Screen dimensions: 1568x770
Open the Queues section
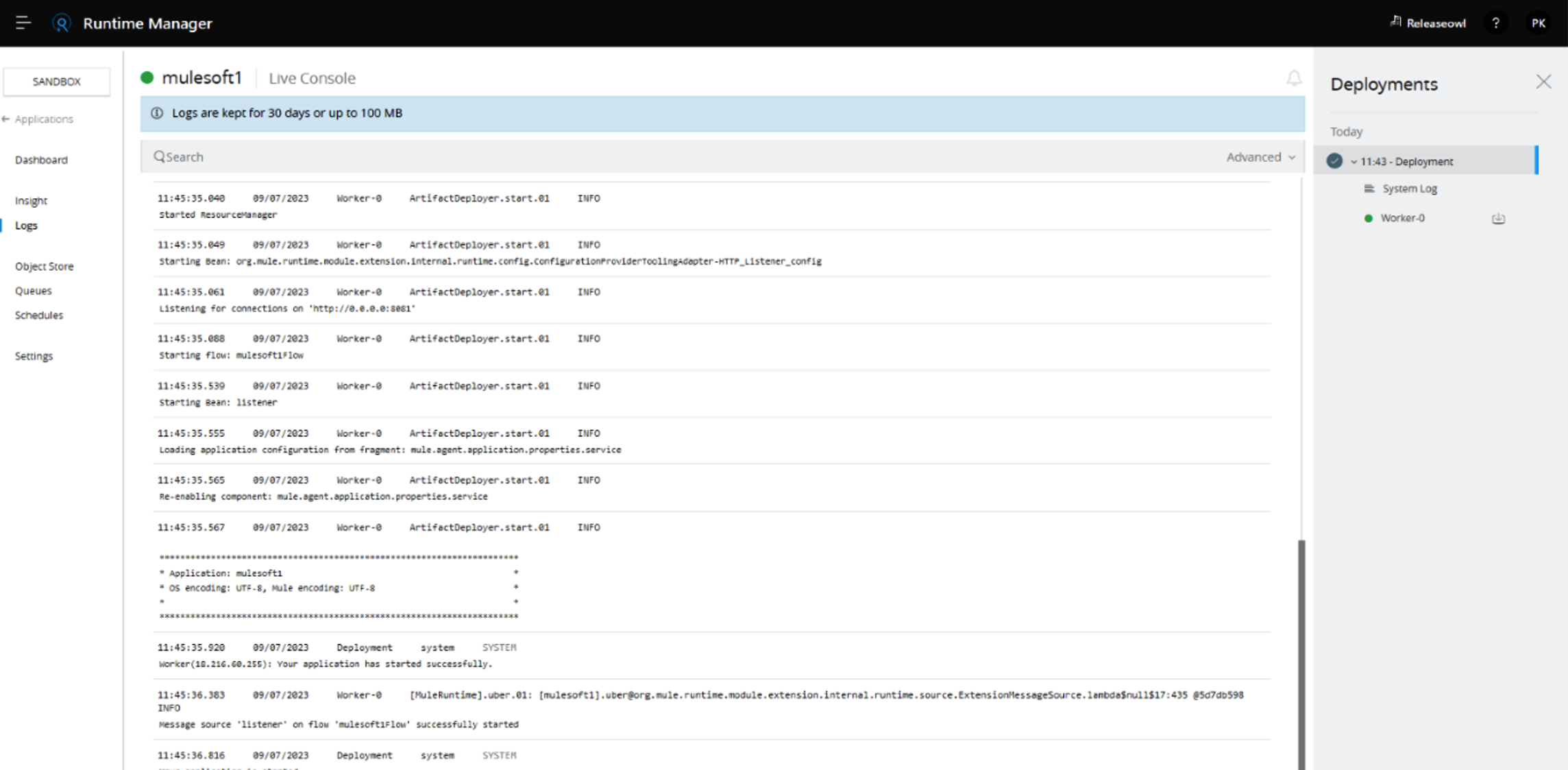(33, 291)
